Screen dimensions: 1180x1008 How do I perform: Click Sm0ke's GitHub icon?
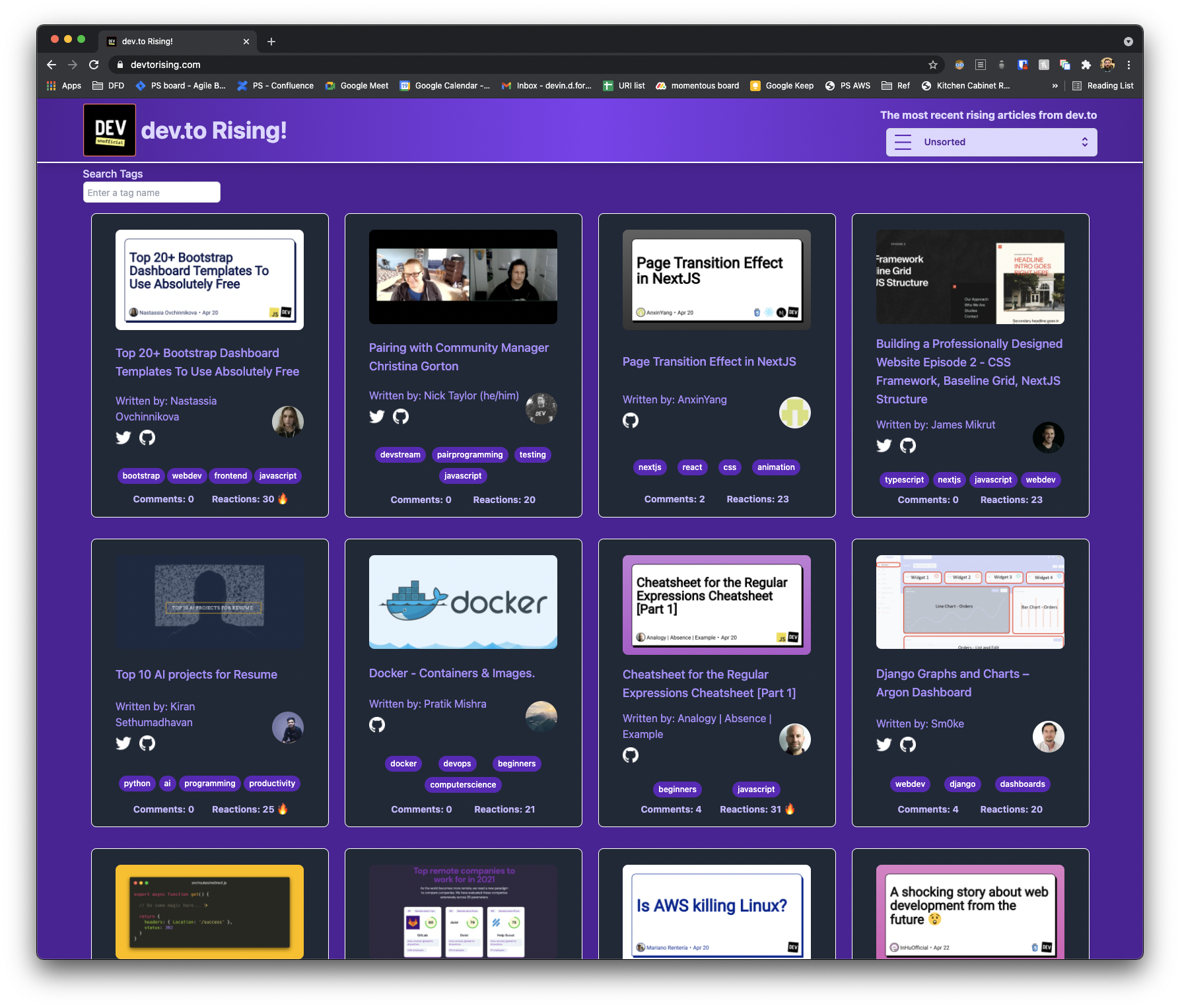pos(908,744)
